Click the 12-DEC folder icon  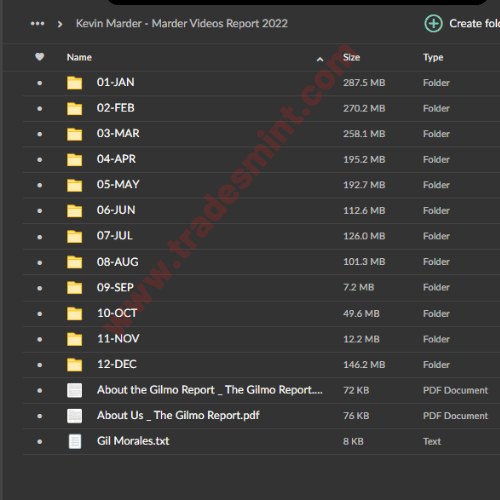point(74,365)
